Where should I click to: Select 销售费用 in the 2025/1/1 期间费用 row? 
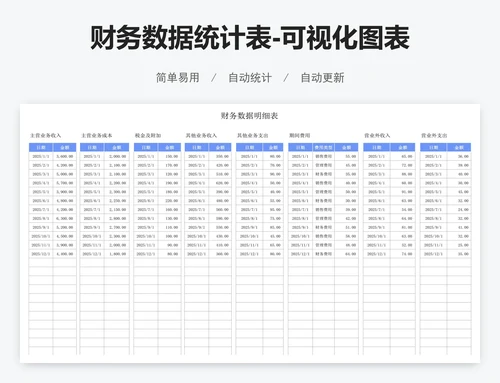pyautogui.click(x=323, y=156)
